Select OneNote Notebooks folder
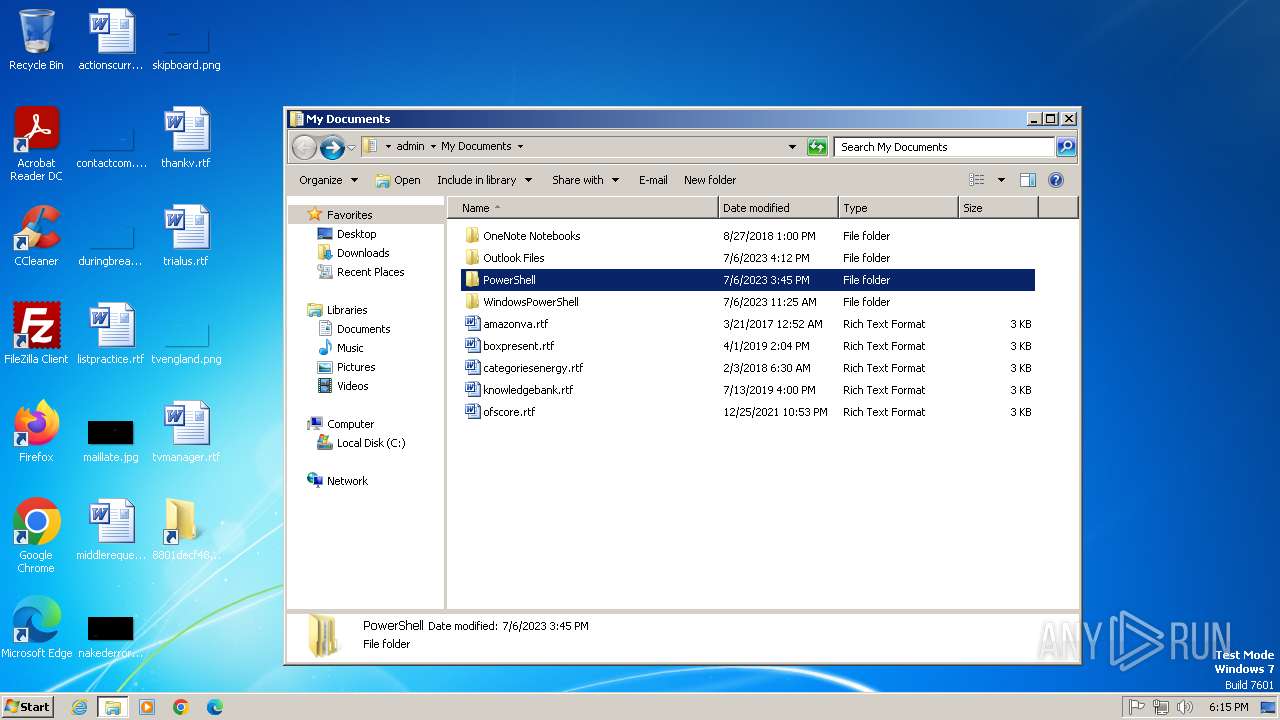The width and height of the screenshot is (1280, 720). (x=748, y=236)
